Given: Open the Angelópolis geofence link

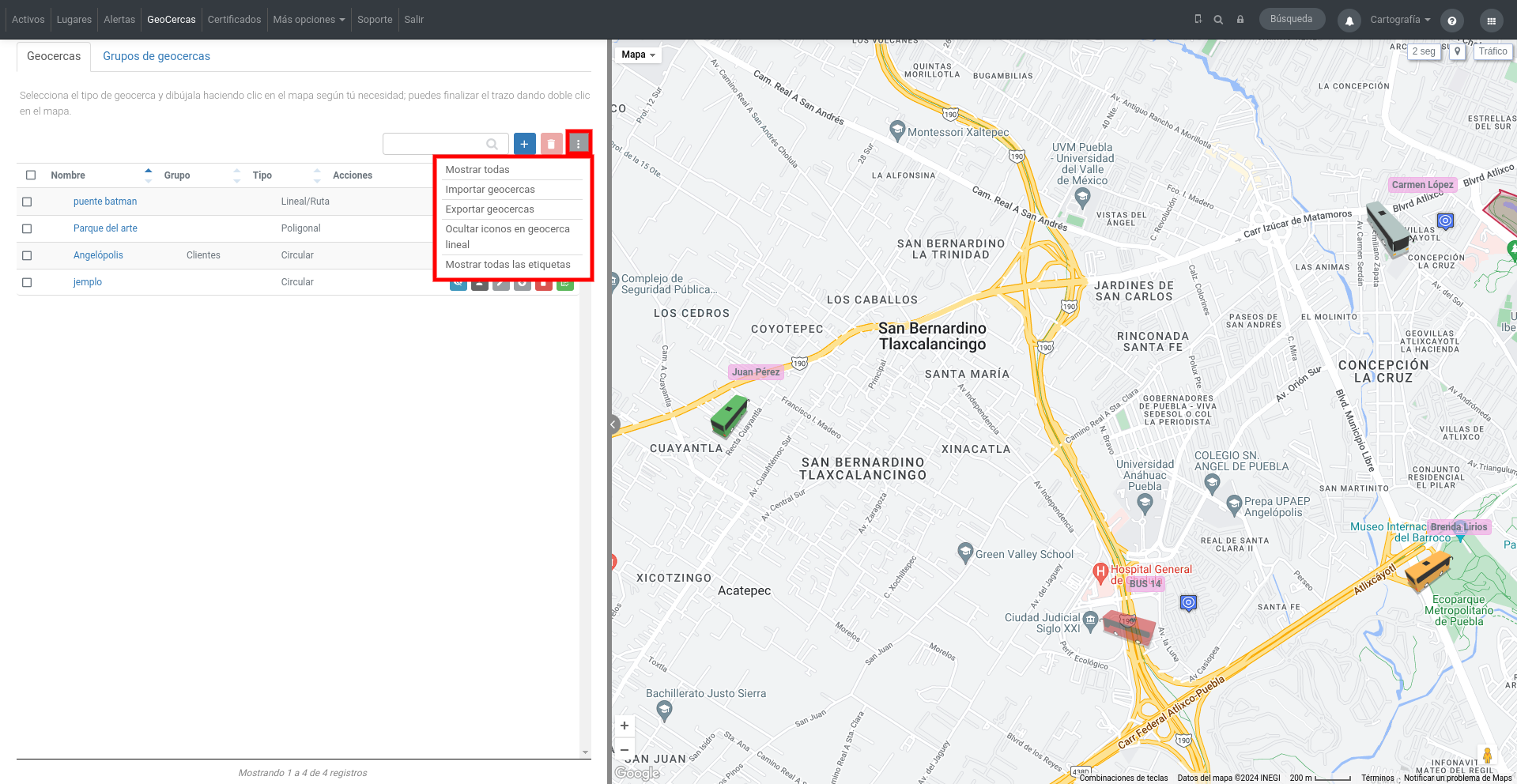Looking at the screenshot, I should [98, 255].
